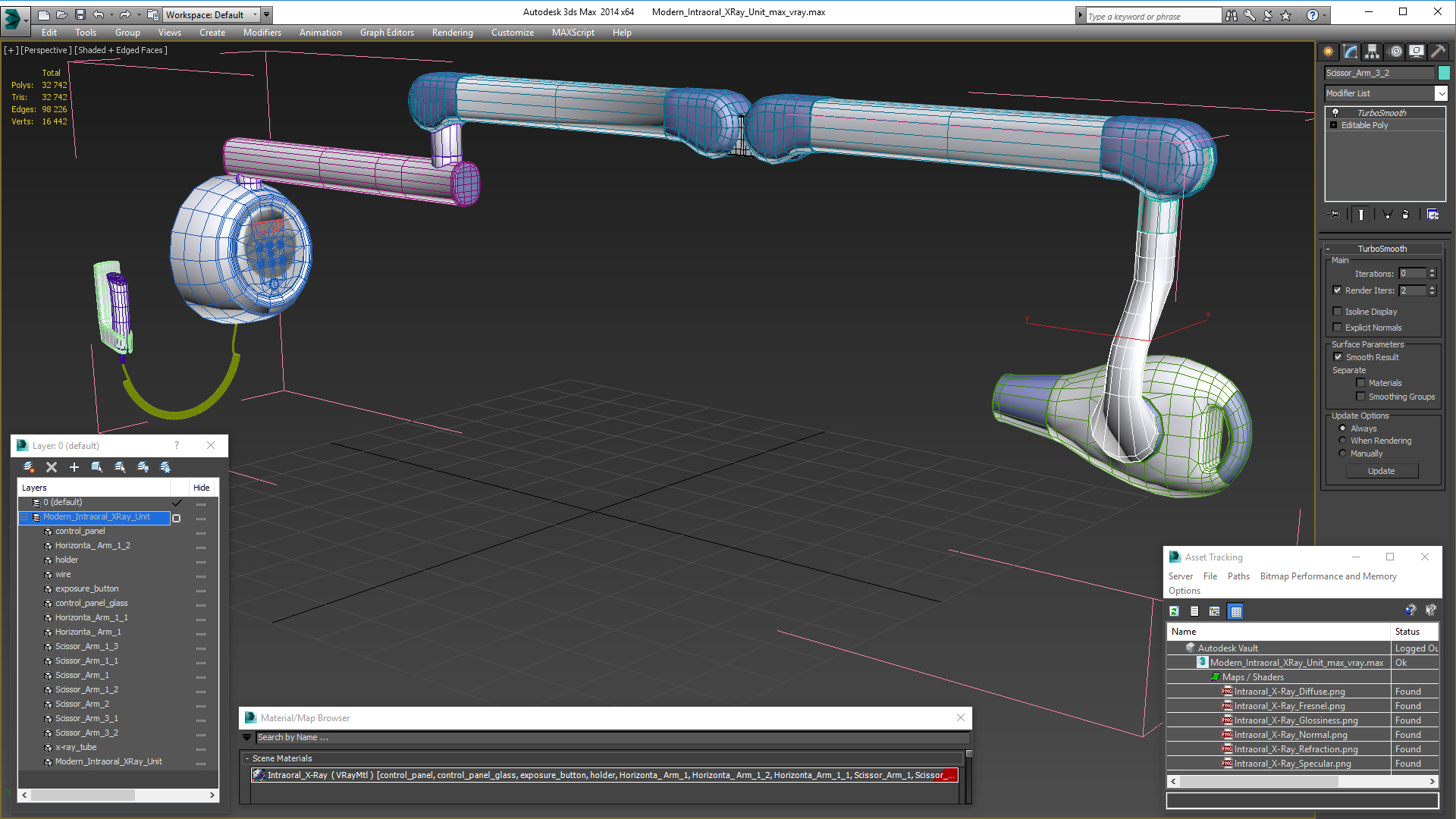Click Remove modifier from stack trash icon
Screen dimensions: 1456x819
click(1405, 215)
